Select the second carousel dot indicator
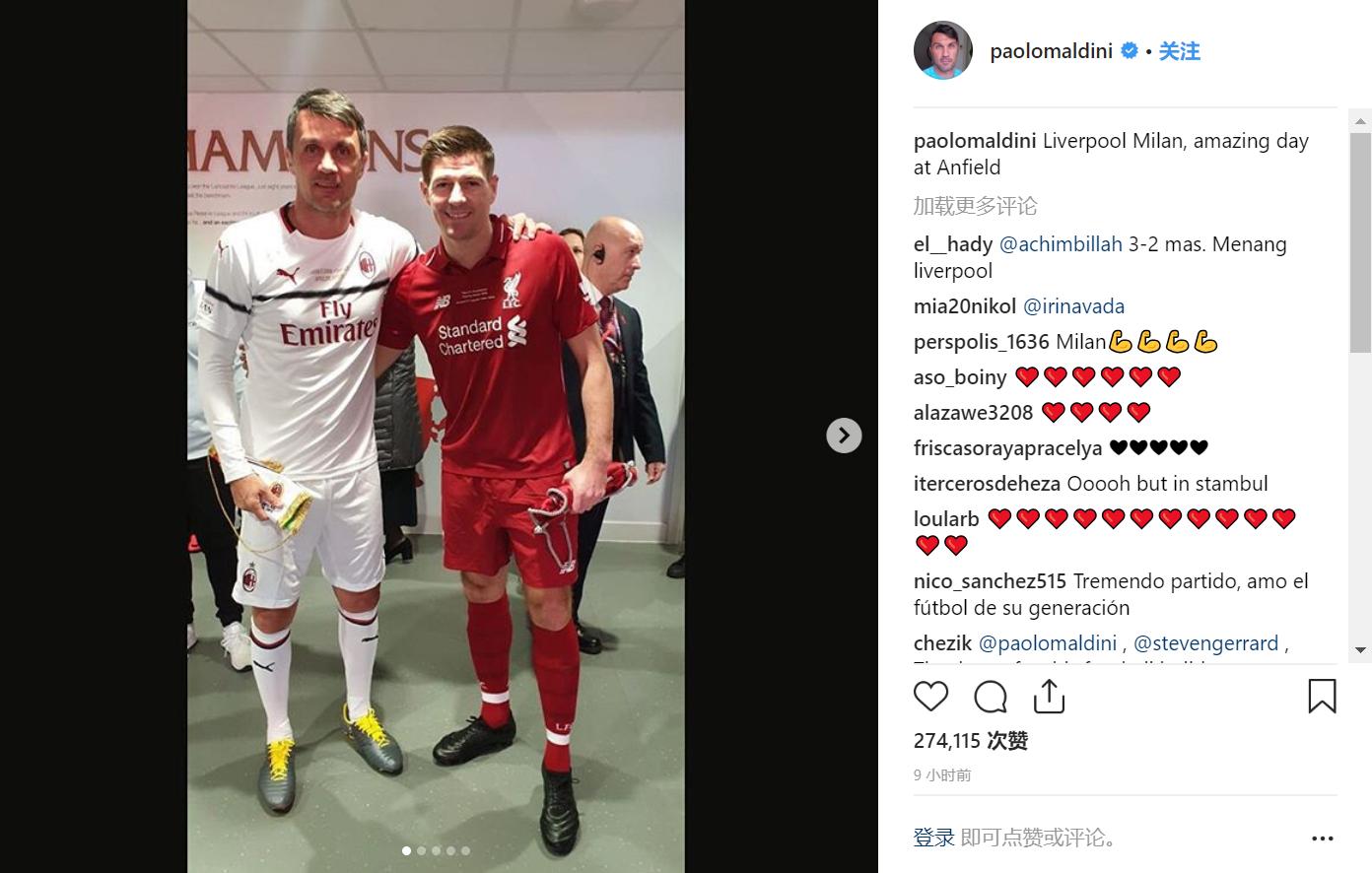 (x=422, y=850)
